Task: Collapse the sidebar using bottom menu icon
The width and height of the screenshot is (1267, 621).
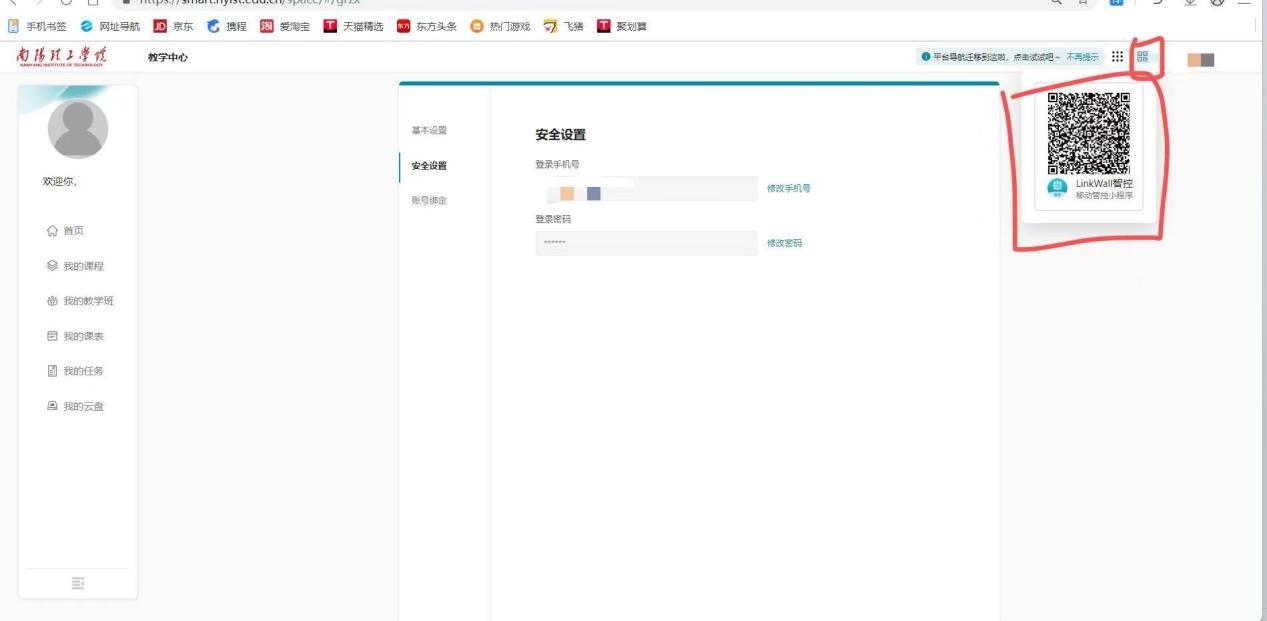Action: coord(78,583)
